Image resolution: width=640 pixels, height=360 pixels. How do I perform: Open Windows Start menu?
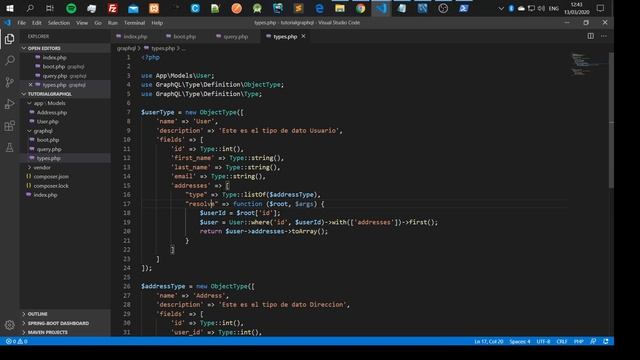coord(9,8)
